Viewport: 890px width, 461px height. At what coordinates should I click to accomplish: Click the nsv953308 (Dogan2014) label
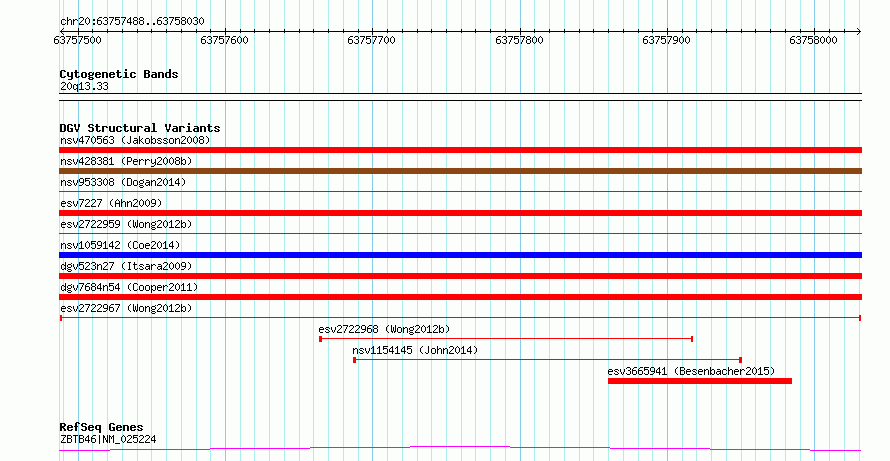point(123,182)
